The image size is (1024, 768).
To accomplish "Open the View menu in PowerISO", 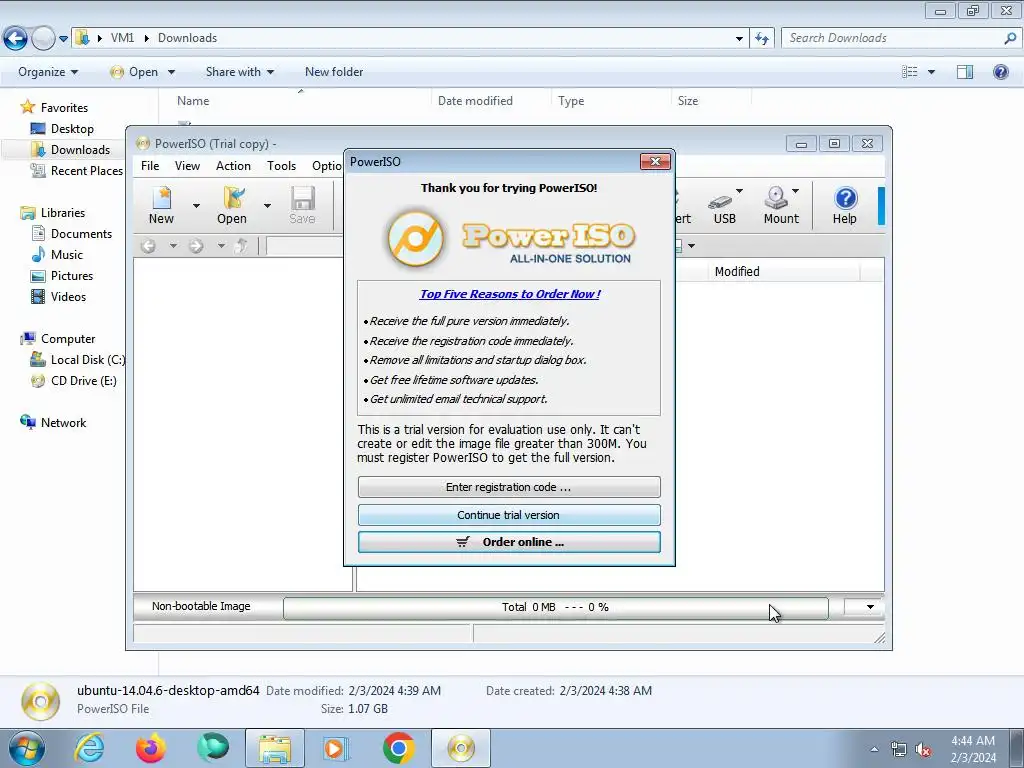I will coord(187,166).
